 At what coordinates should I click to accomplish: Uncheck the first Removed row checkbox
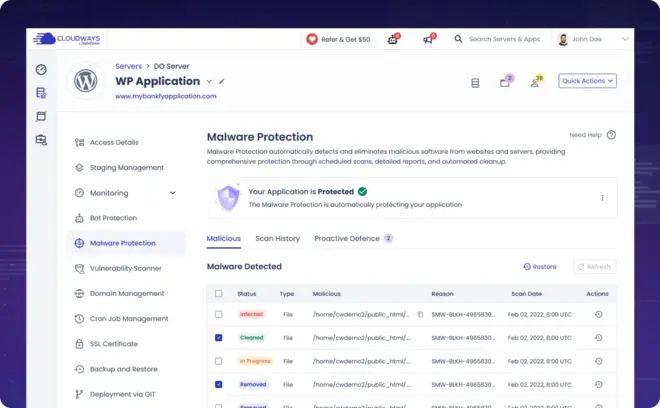tap(218, 384)
